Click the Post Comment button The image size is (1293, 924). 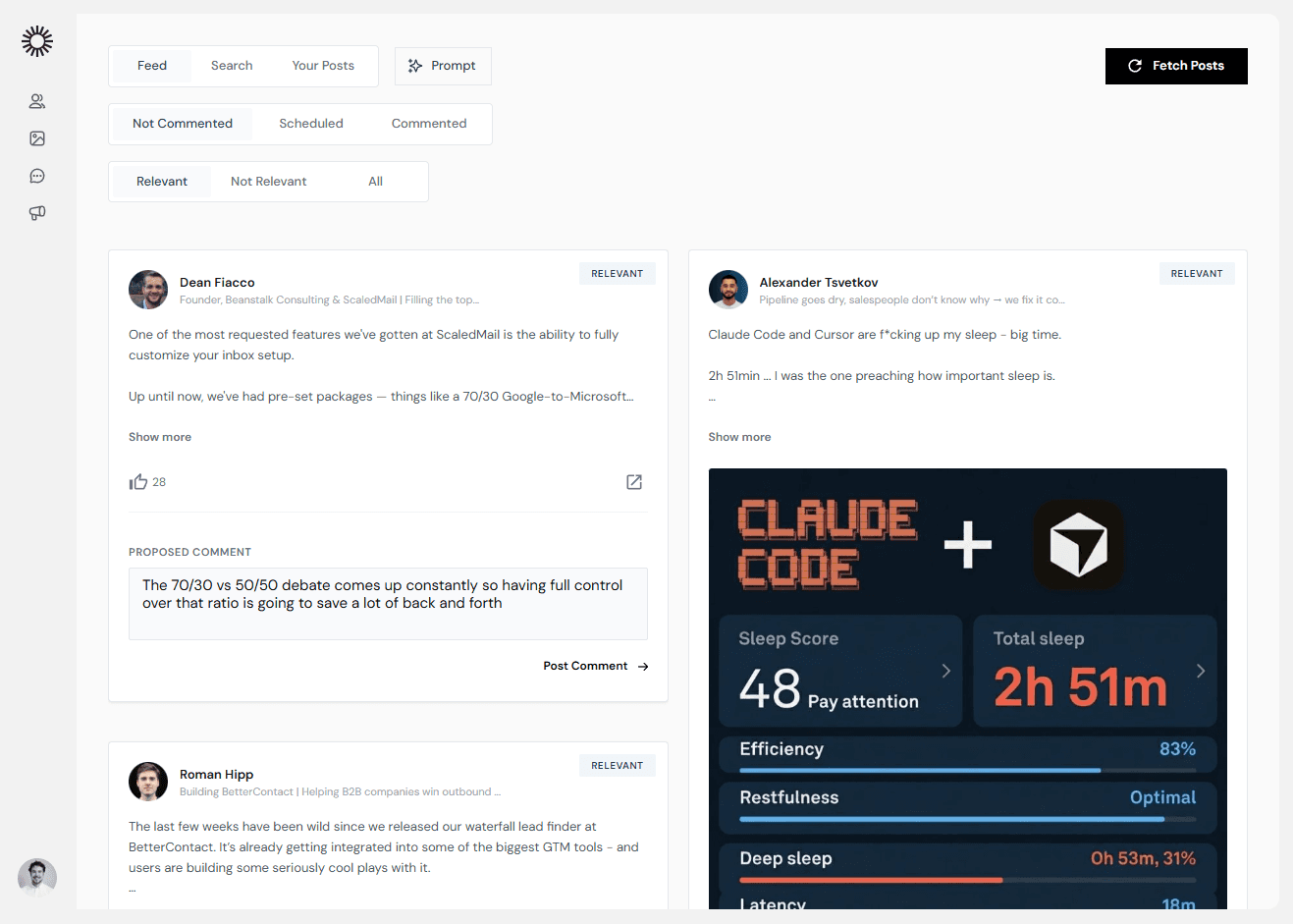point(596,666)
